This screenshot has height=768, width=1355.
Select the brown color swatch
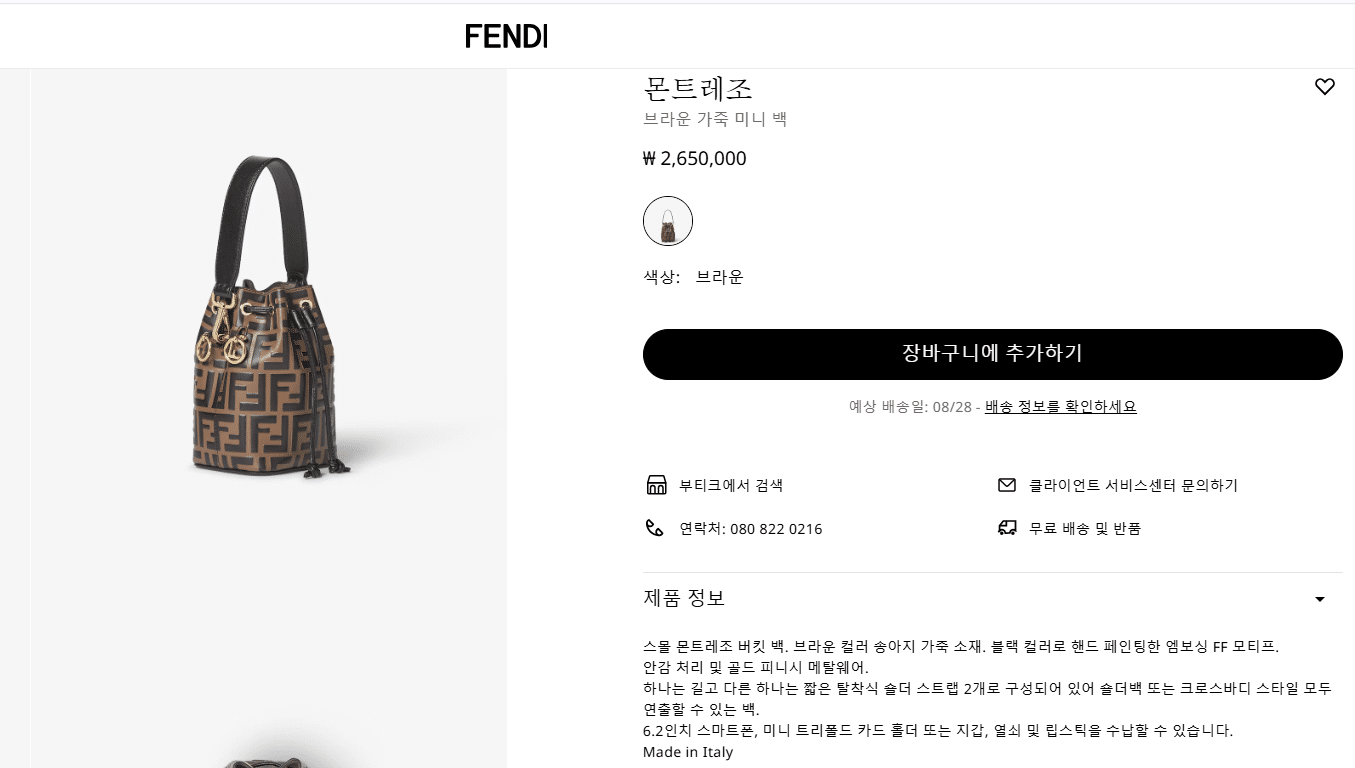click(x=668, y=221)
